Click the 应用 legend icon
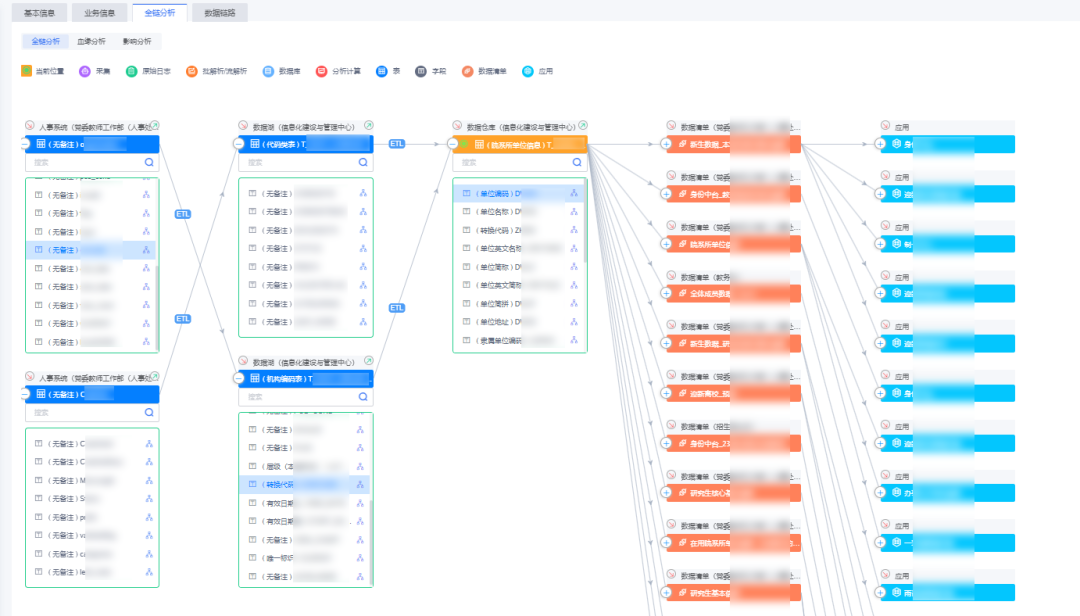 click(x=528, y=72)
